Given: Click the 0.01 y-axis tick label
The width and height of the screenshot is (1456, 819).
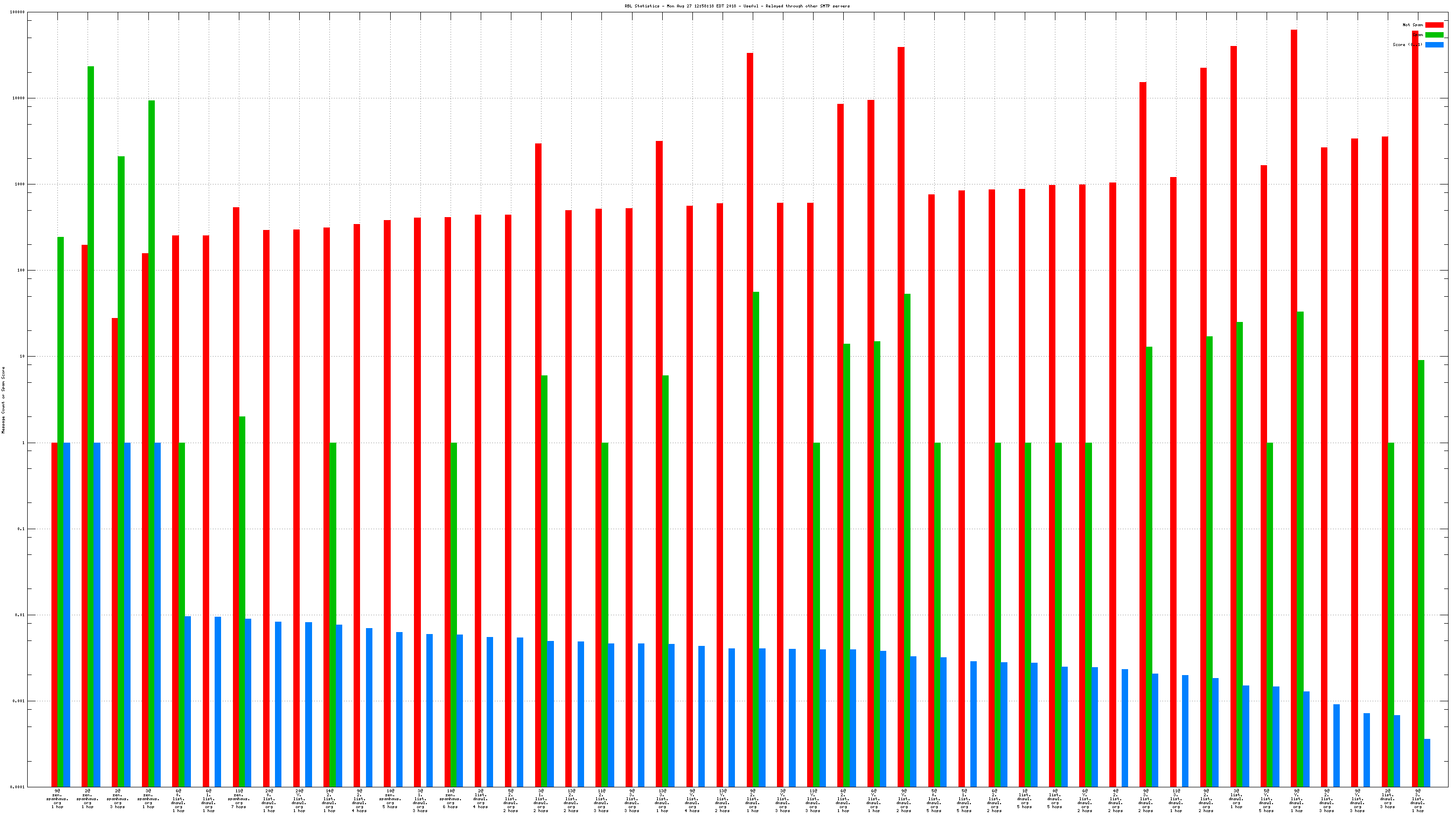Looking at the screenshot, I should click(19, 615).
